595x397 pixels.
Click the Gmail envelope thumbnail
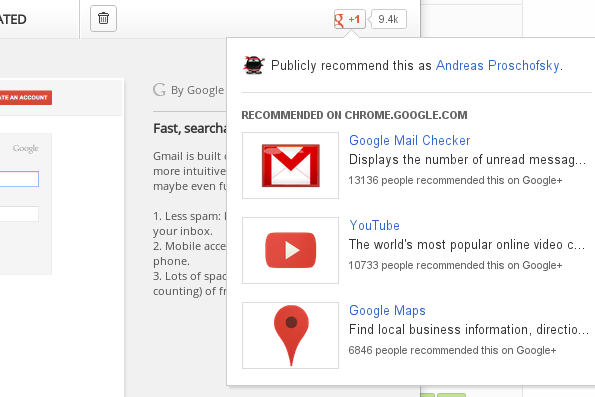(x=290, y=165)
